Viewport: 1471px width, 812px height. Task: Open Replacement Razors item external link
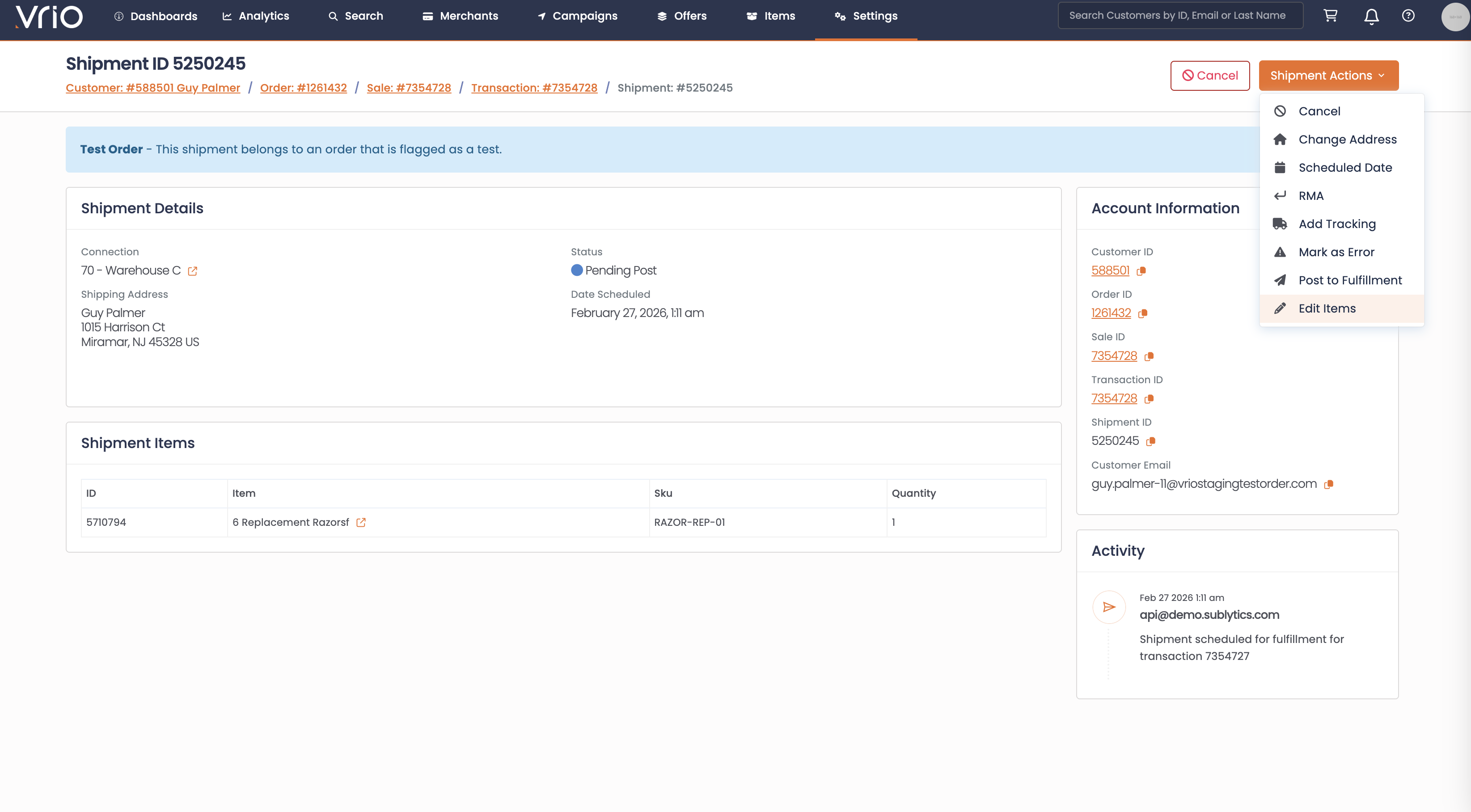click(x=361, y=523)
